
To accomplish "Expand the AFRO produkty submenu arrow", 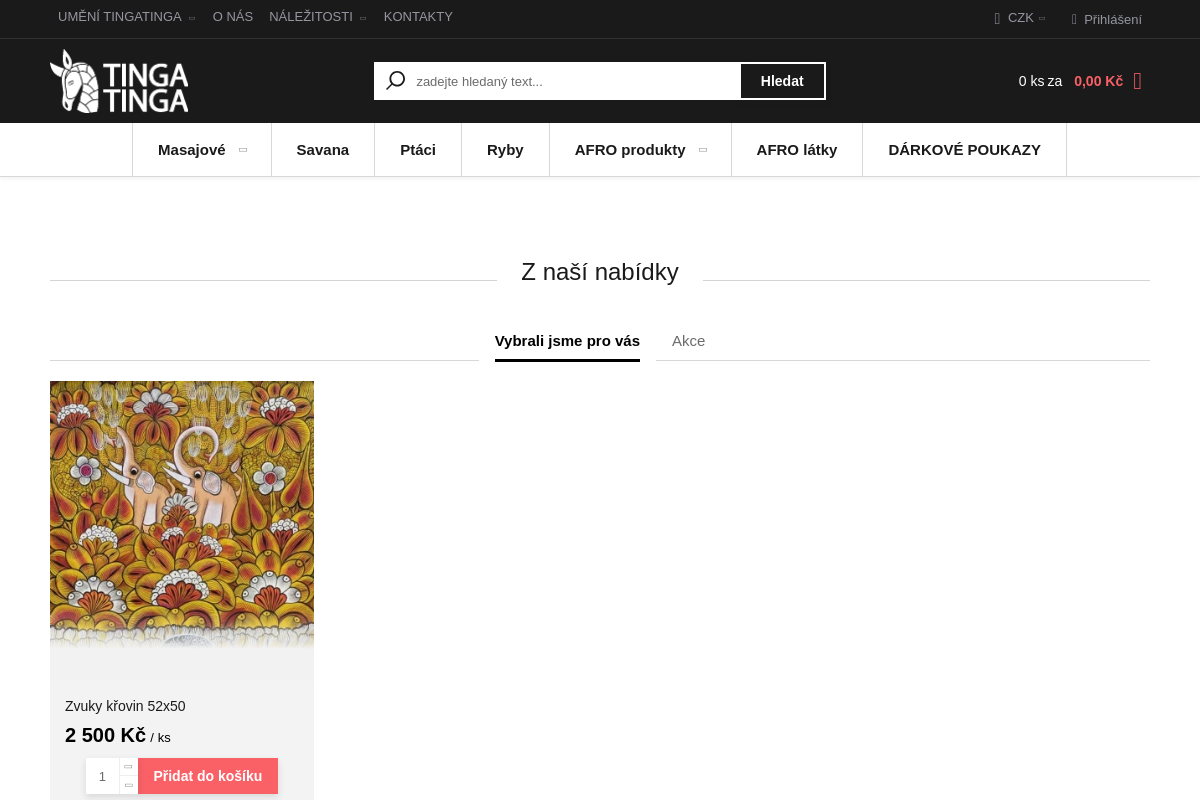I will [703, 150].
